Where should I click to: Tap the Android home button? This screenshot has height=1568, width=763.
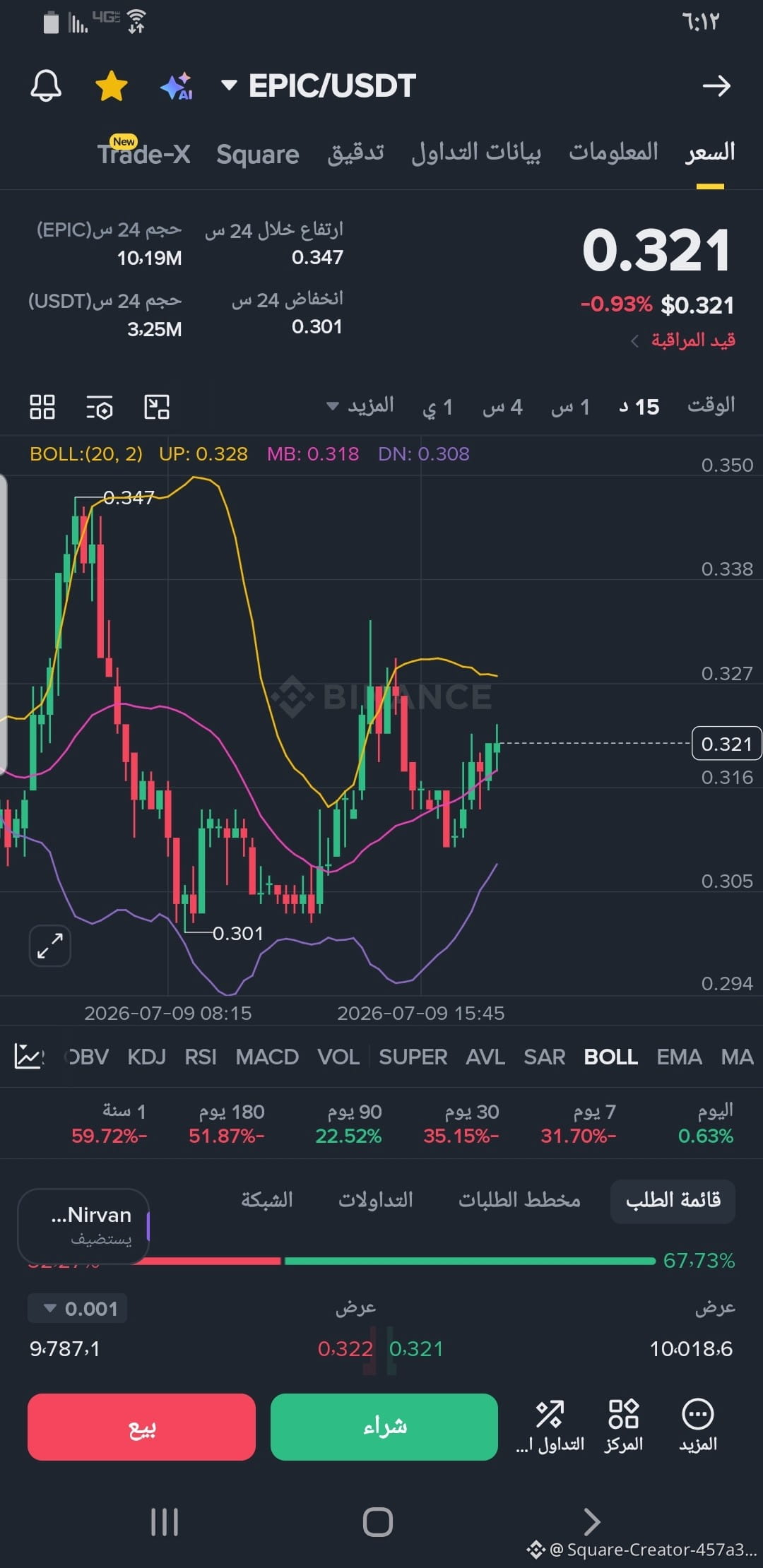[x=378, y=1522]
